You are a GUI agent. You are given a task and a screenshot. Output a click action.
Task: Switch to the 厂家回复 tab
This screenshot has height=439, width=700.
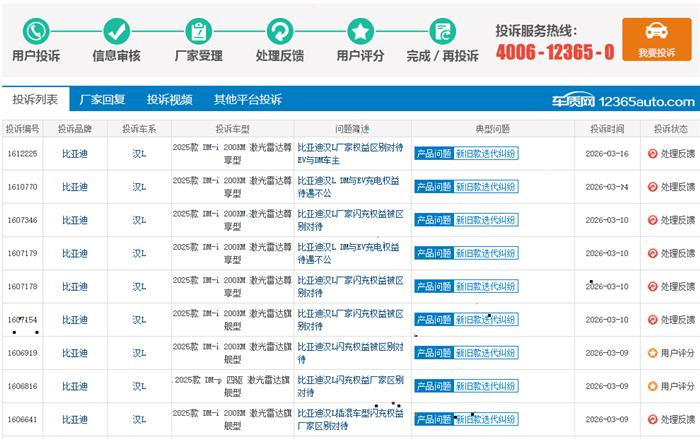tap(102, 100)
